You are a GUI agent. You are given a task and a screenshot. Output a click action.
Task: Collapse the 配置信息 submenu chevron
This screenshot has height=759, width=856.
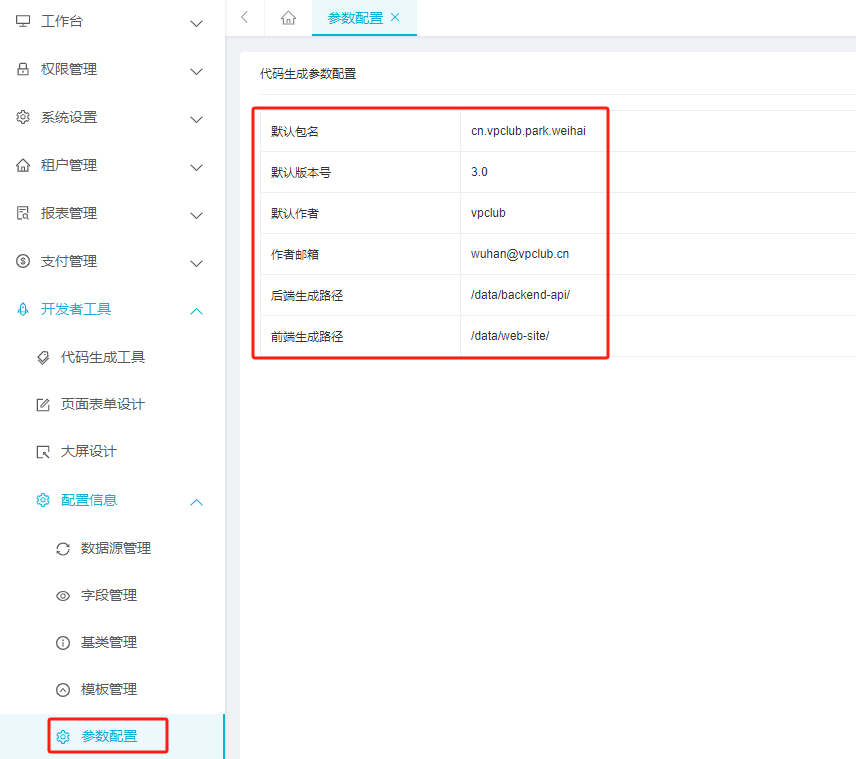[197, 502]
